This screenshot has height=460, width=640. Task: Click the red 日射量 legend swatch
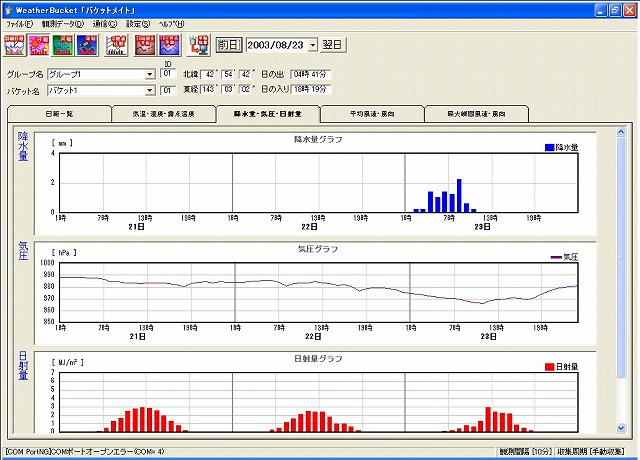pyautogui.click(x=549, y=367)
